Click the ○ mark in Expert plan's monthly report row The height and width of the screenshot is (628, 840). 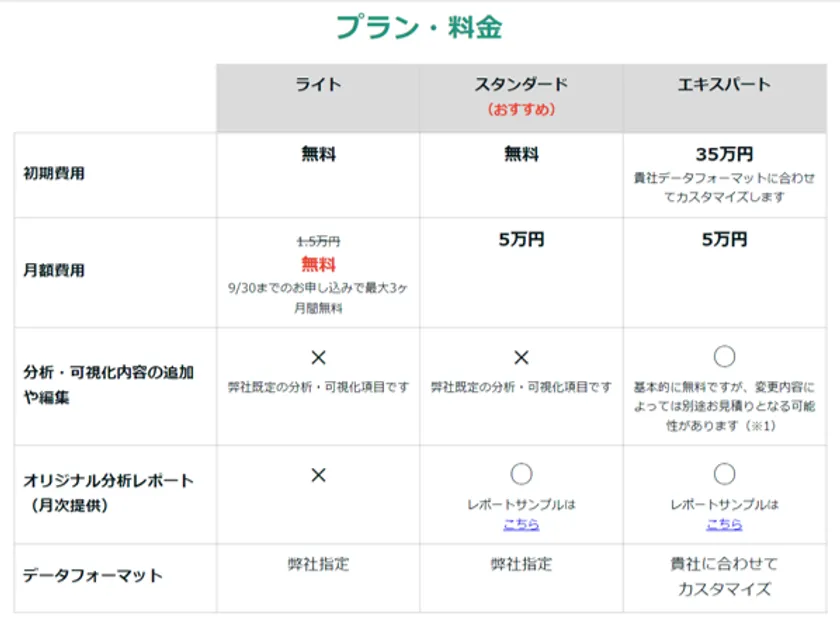724,474
